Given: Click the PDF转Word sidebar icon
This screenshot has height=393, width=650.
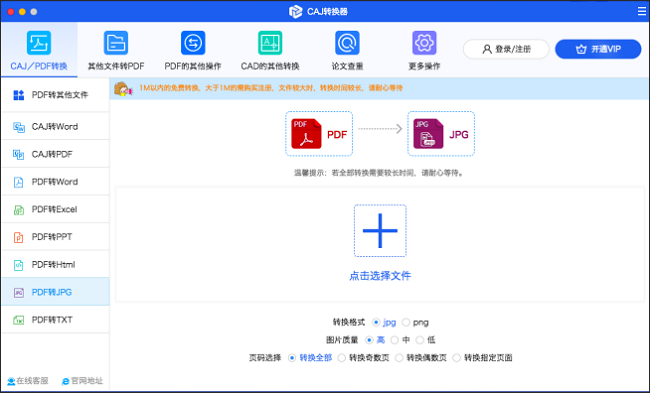Looking at the screenshot, I should pyautogui.click(x=19, y=182).
